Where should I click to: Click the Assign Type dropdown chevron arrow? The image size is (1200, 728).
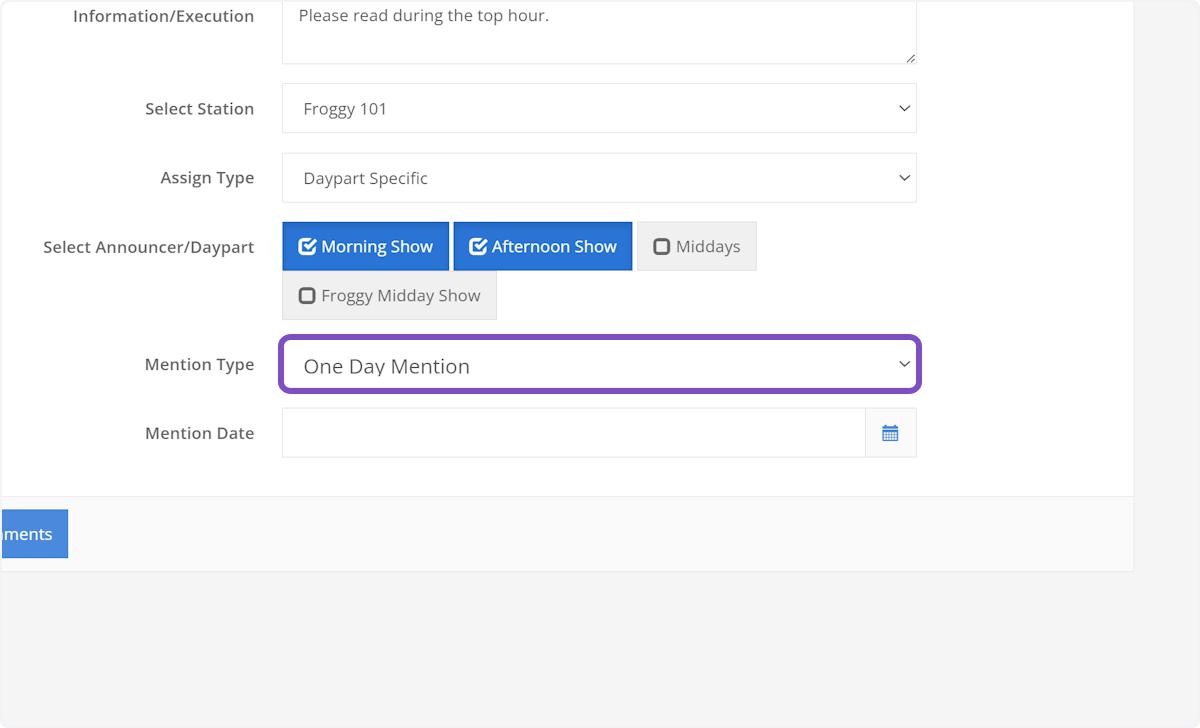tap(904, 178)
